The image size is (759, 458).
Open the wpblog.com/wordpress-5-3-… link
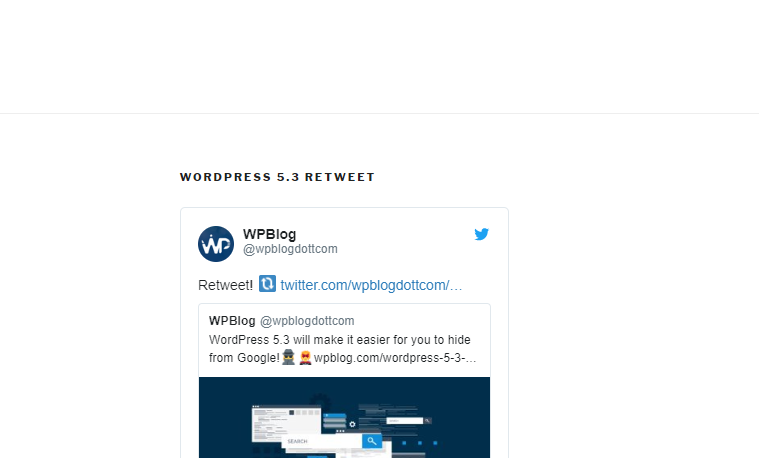click(395, 358)
